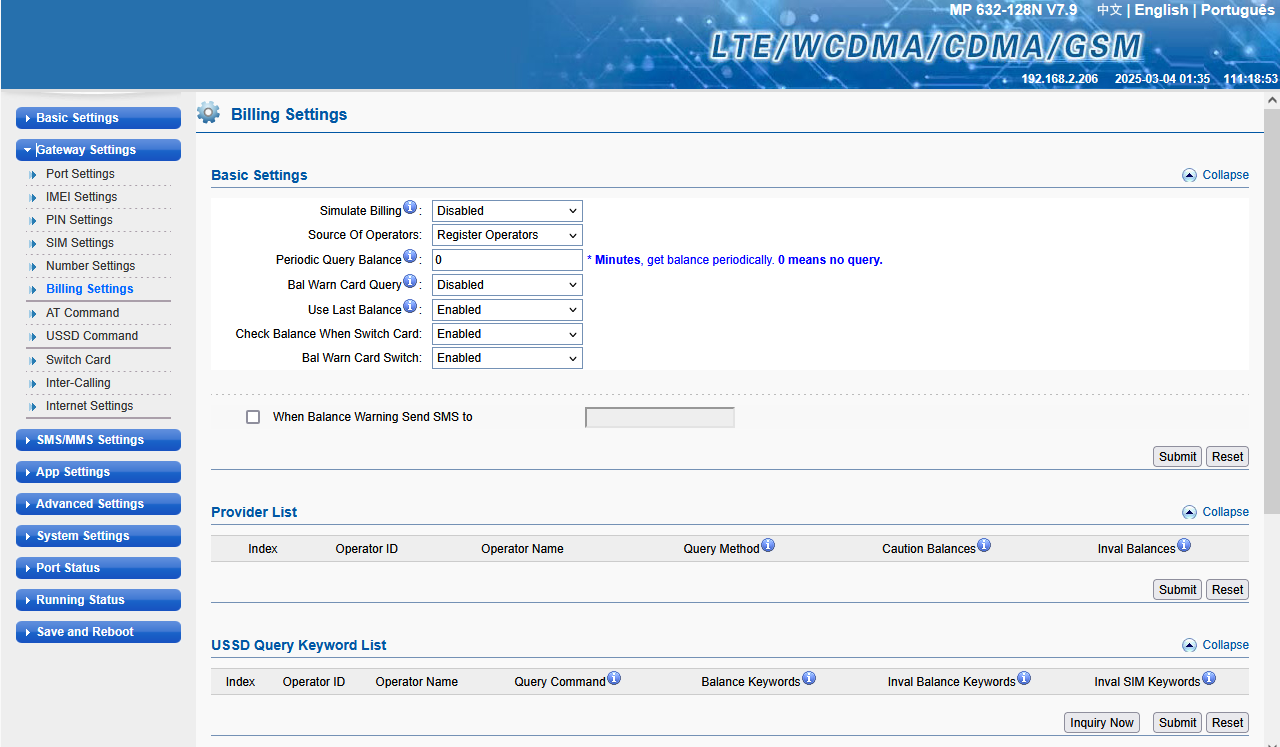This screenshot has height=747, width=1280.
Task: Collapse the Provider List section
Action: point(1215,512)
